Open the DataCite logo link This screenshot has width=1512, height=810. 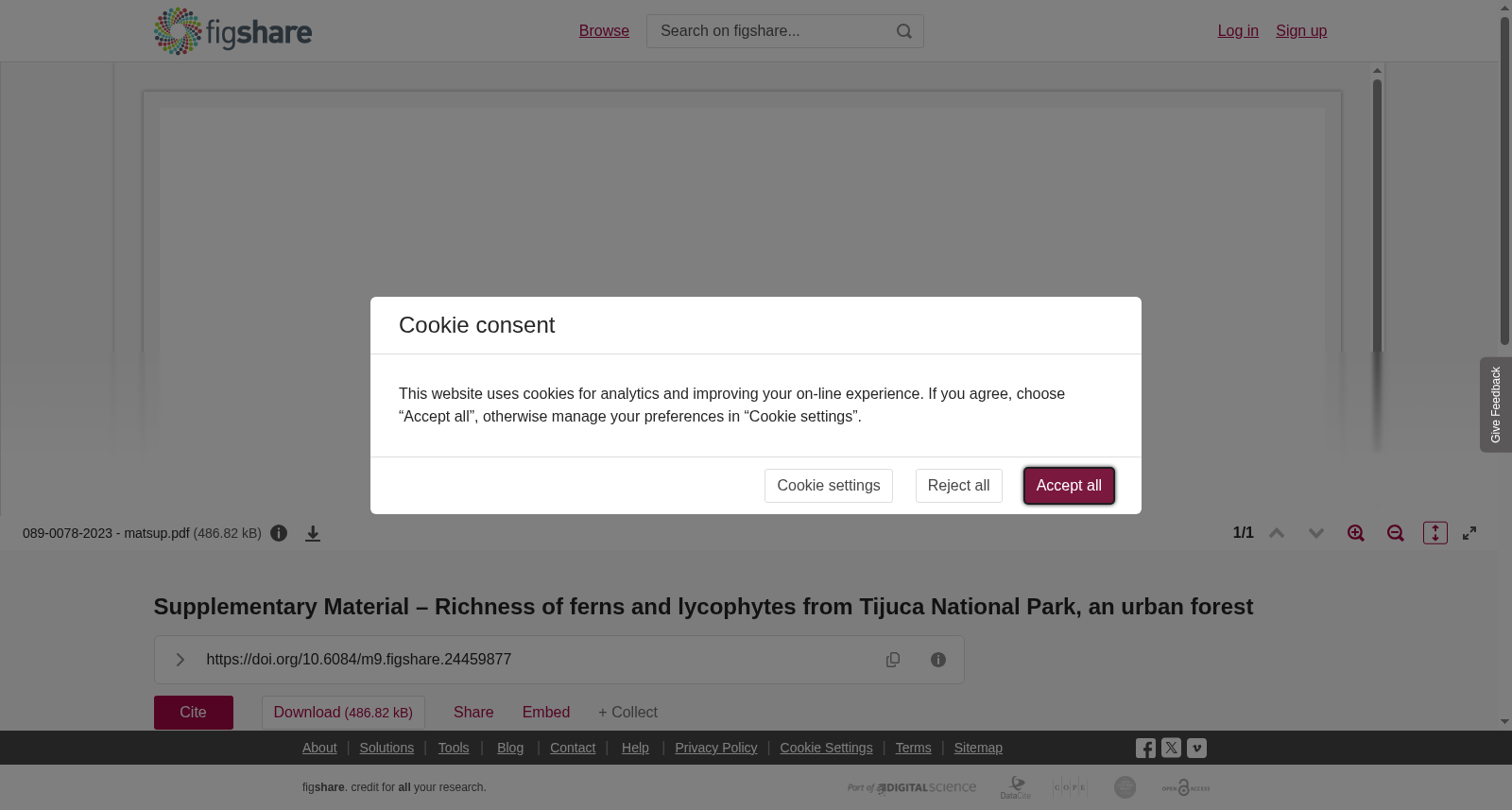pyautogui.click(x=1016, y=787)
